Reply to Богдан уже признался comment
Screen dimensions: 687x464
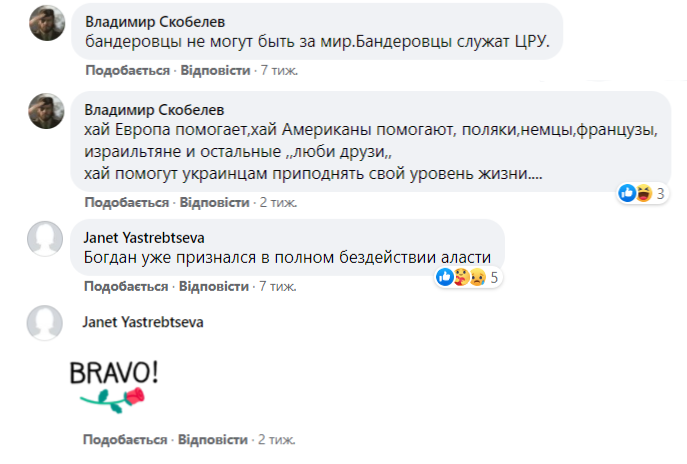[214, 286]
